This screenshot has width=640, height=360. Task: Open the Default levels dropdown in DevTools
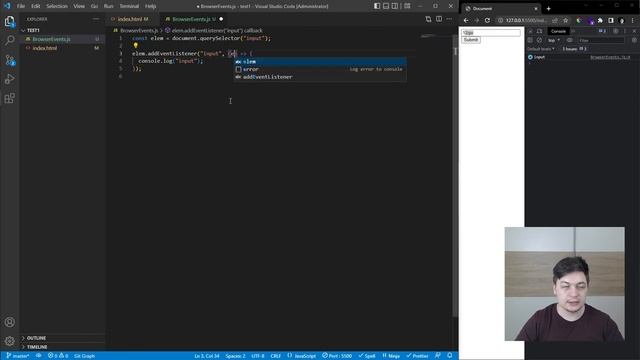click(x=541, y=49)
